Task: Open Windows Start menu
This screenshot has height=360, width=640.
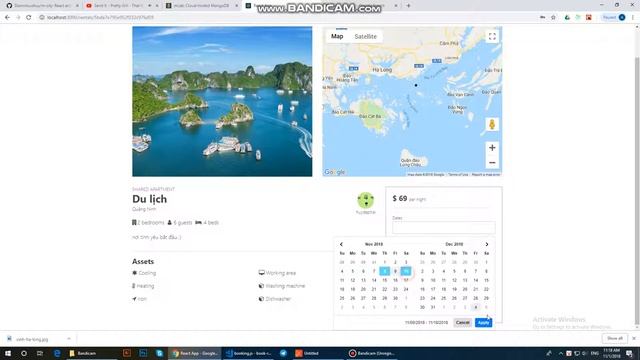Action: (x=8, y=353)
